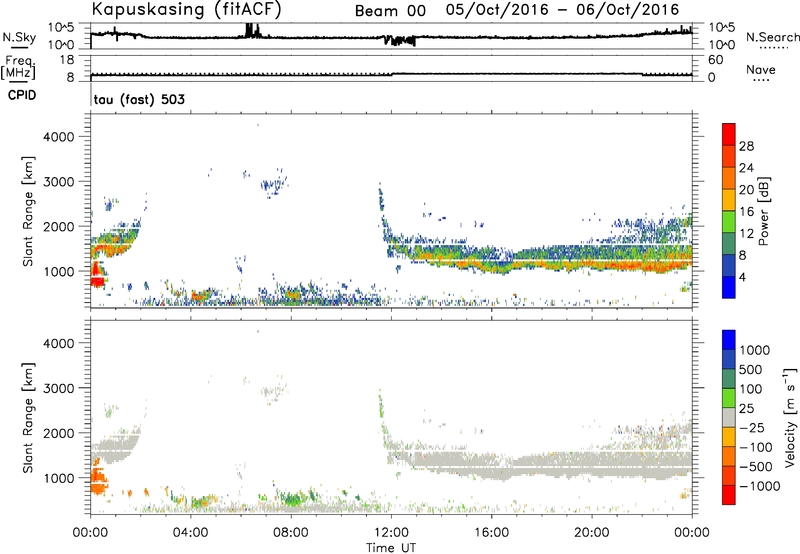Select the 'Beam 00' label
Image resolution: width=800 pixels, height=554 pixels.
(390, 11)
